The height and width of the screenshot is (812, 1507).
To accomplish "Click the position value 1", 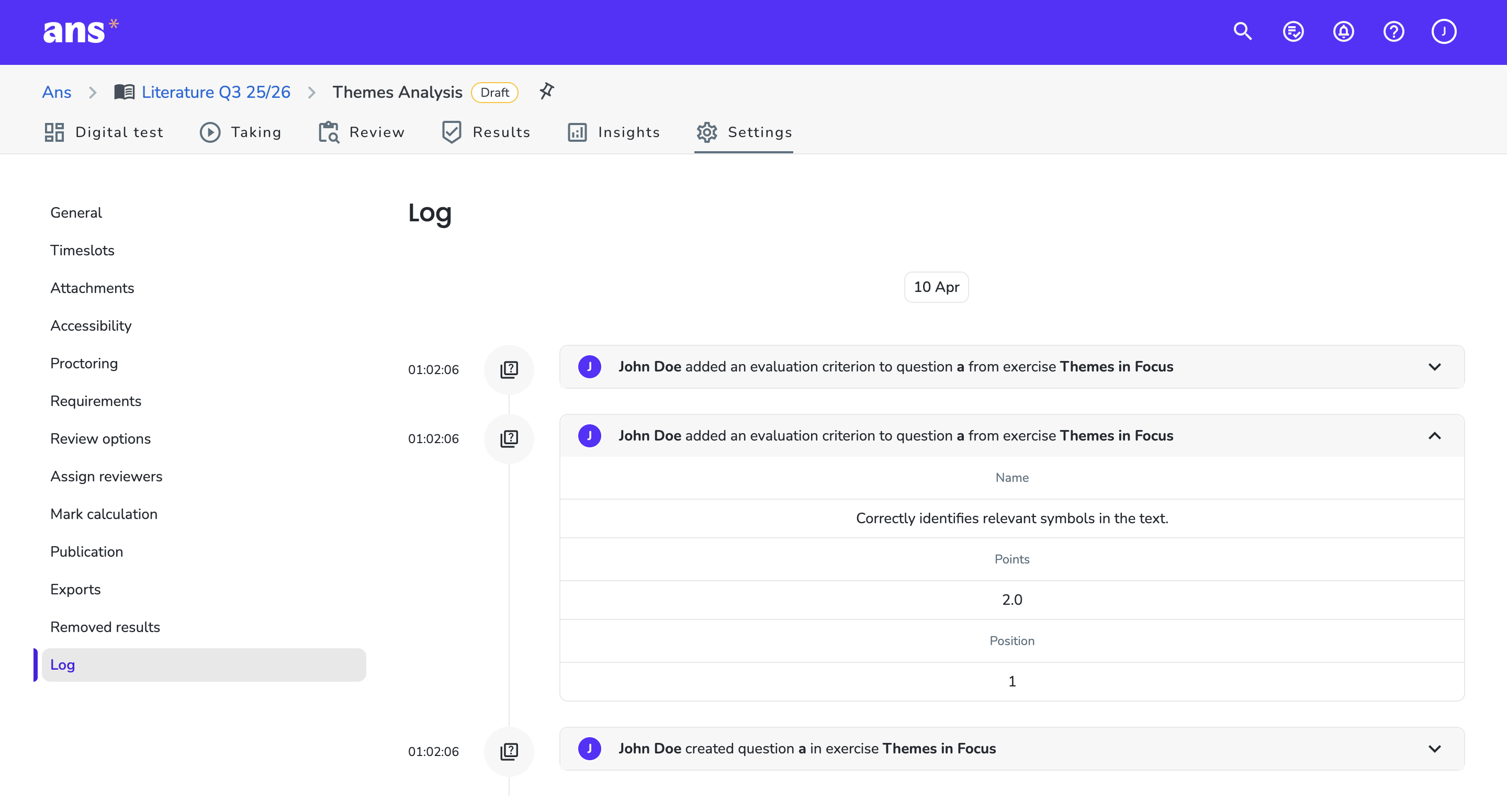I will [1012, 682].
